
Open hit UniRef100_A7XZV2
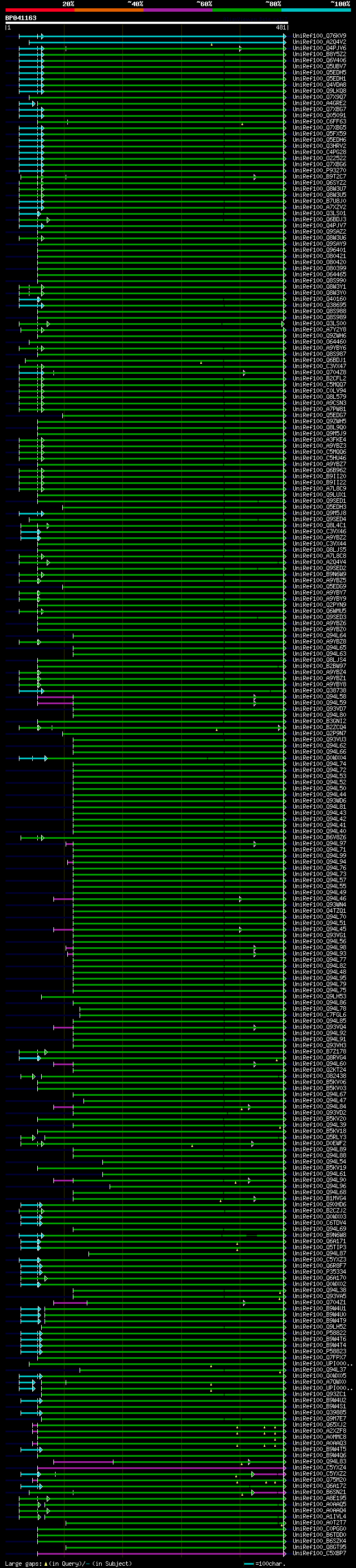coord(319,207)
